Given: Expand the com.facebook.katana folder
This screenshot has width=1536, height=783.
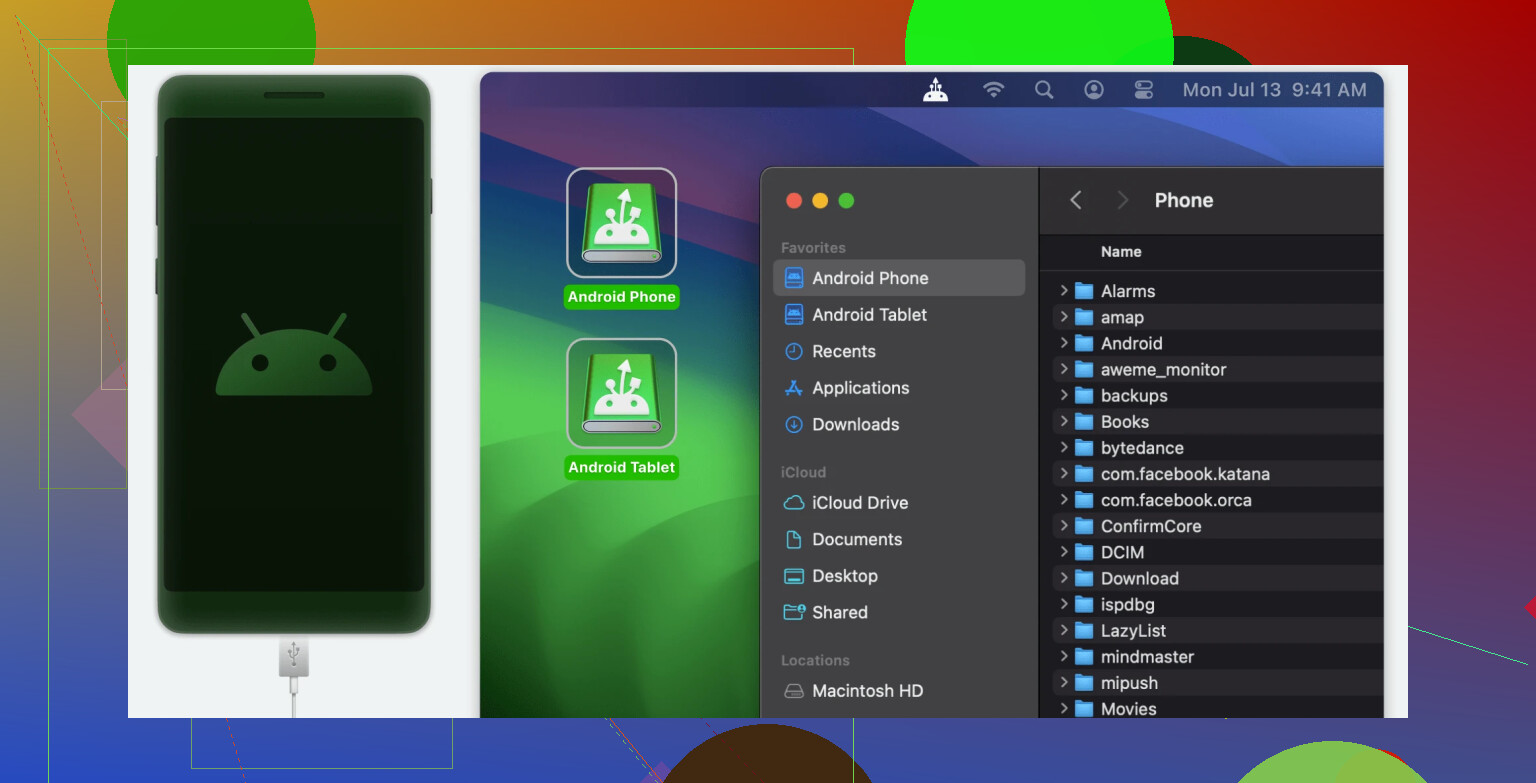Looking at the screenshot, I should point(1064,474).
